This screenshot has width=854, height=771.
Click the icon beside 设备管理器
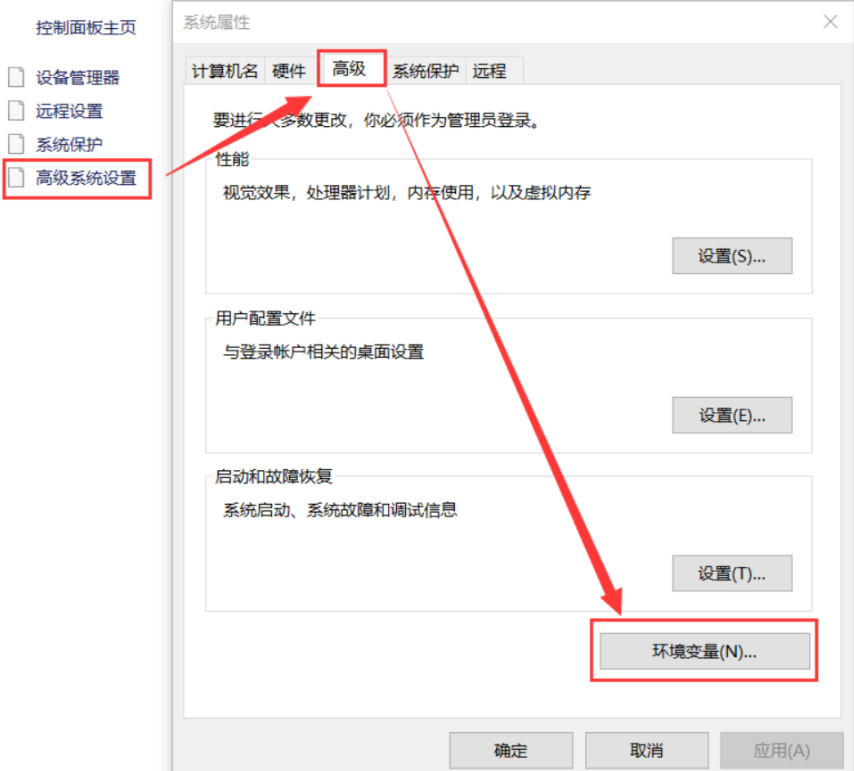[16, 77]
